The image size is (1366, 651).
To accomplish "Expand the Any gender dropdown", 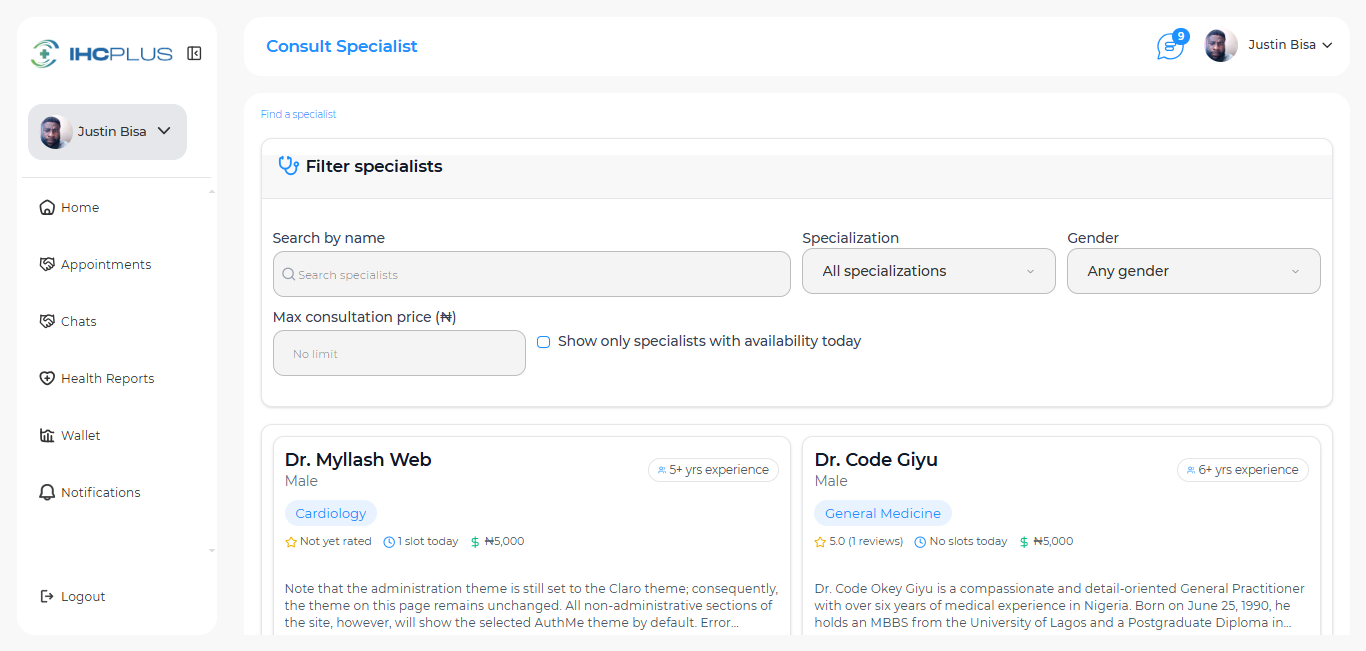I will click(1193, 271).
